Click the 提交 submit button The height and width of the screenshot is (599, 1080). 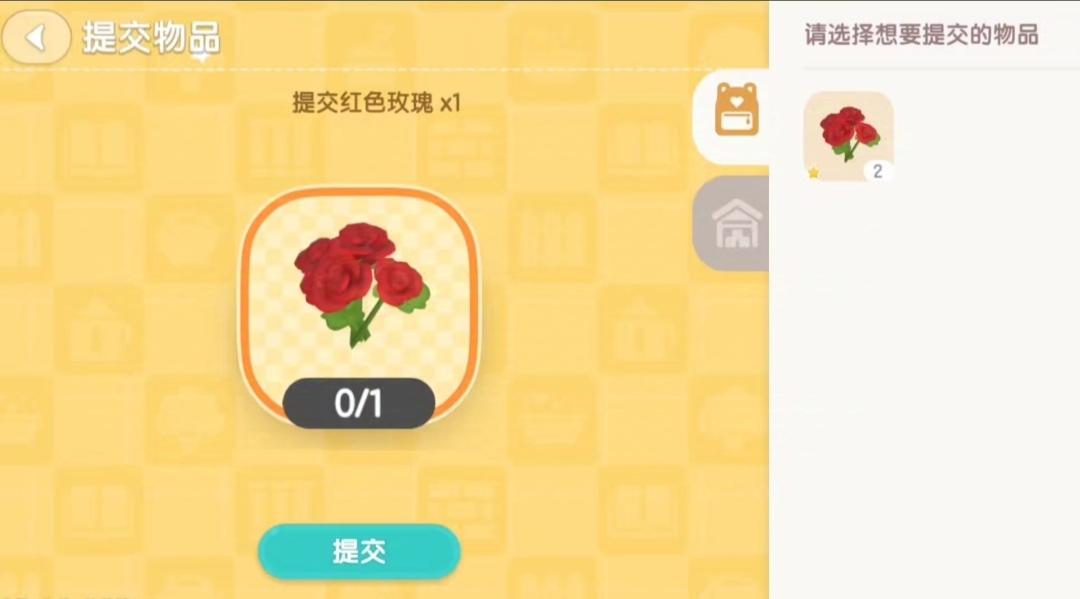tap(359, 551)
